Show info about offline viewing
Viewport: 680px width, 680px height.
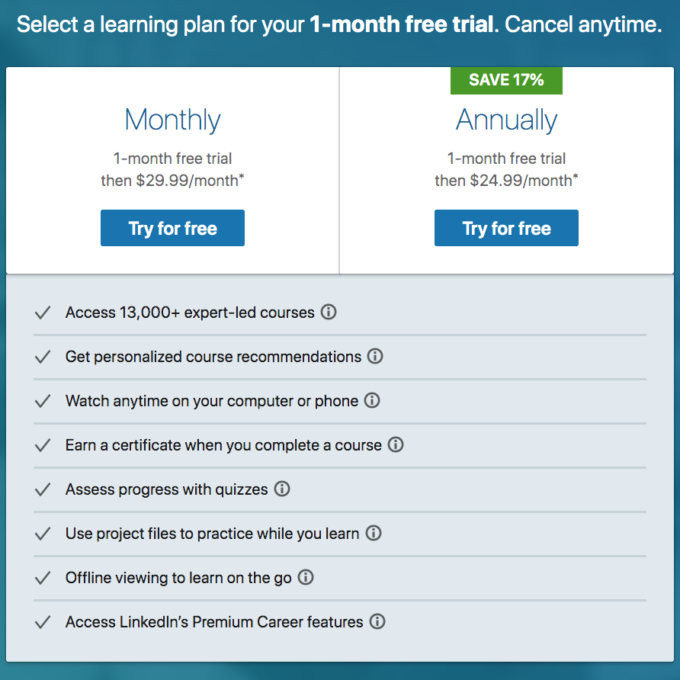pos(306,577)
